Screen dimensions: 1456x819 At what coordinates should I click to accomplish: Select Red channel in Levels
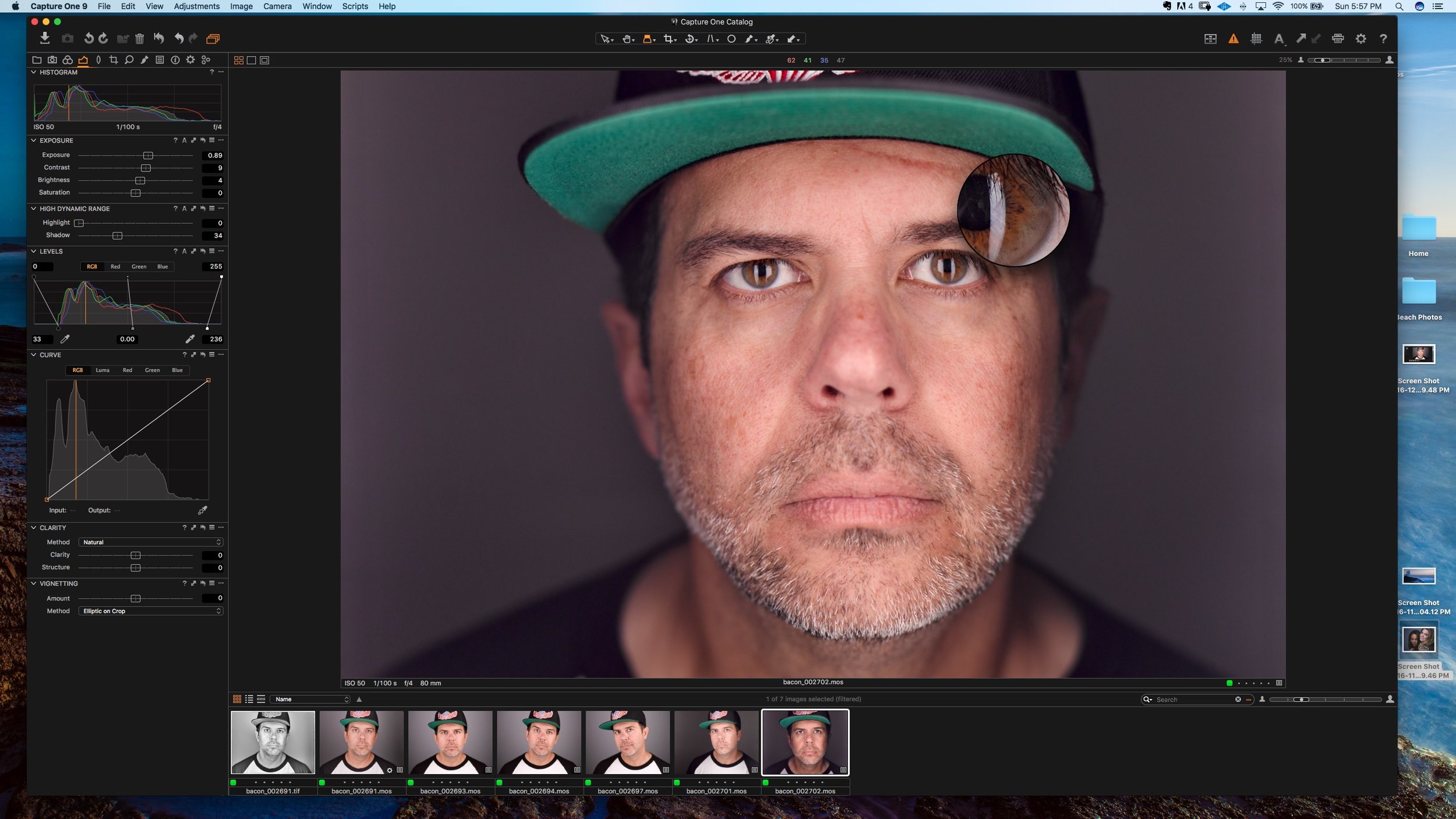115,267
